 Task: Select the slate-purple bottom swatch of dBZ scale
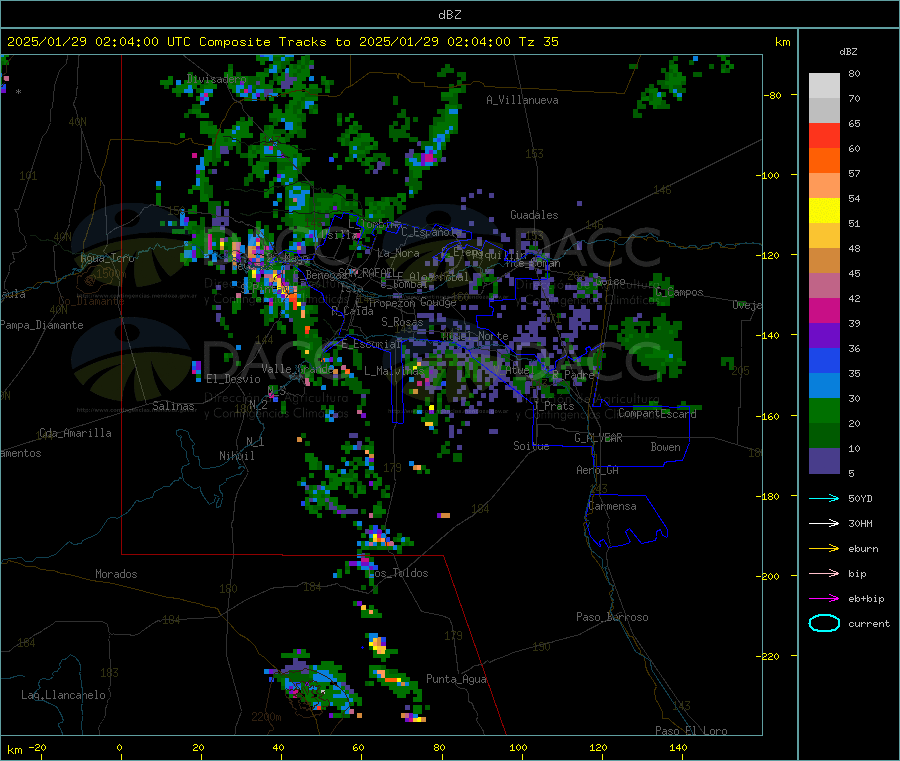point(824,461)
